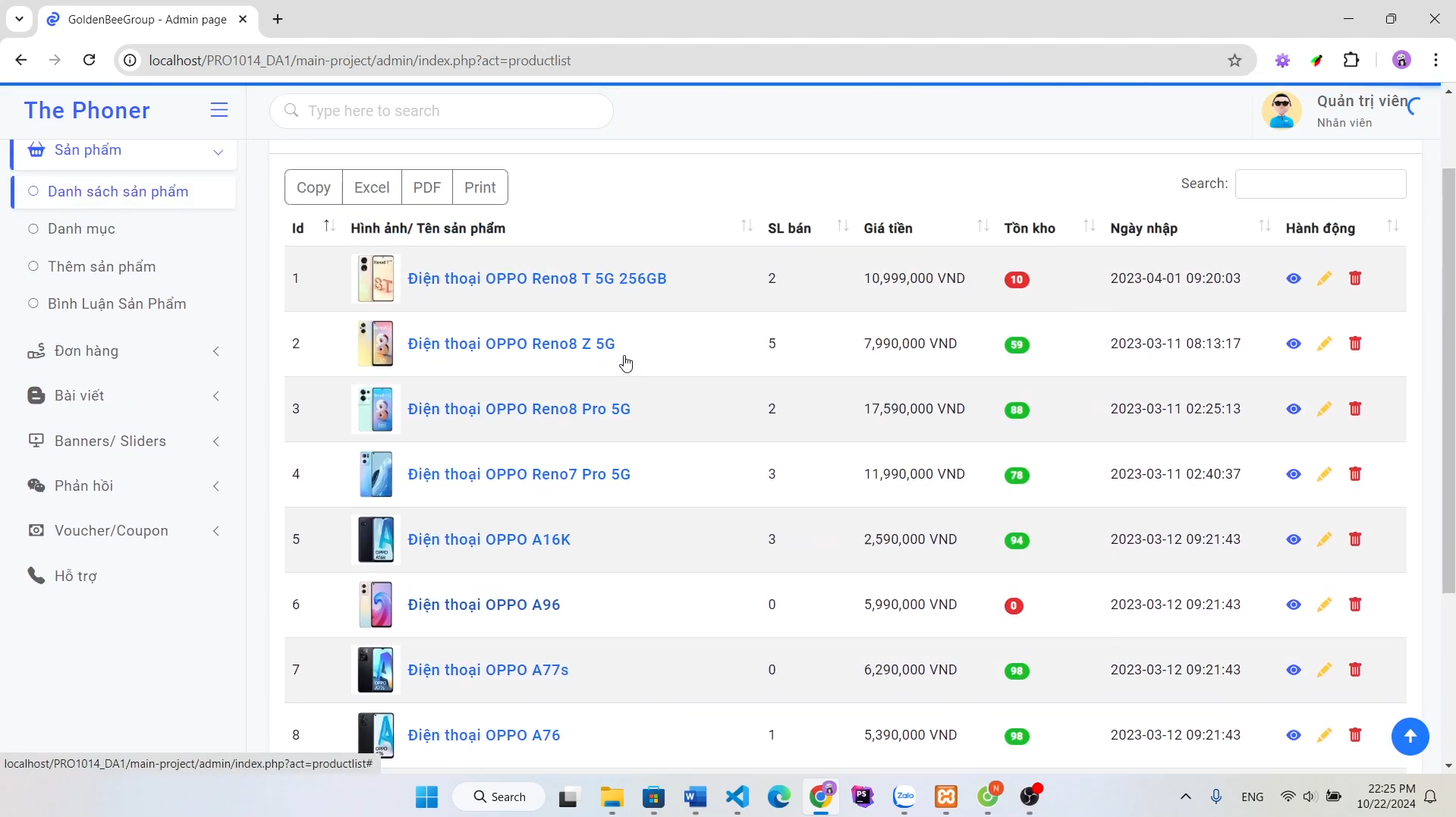
Task: Open Điện thoại OPPO Reno8 Z 5G link
Action: (511, 344)
